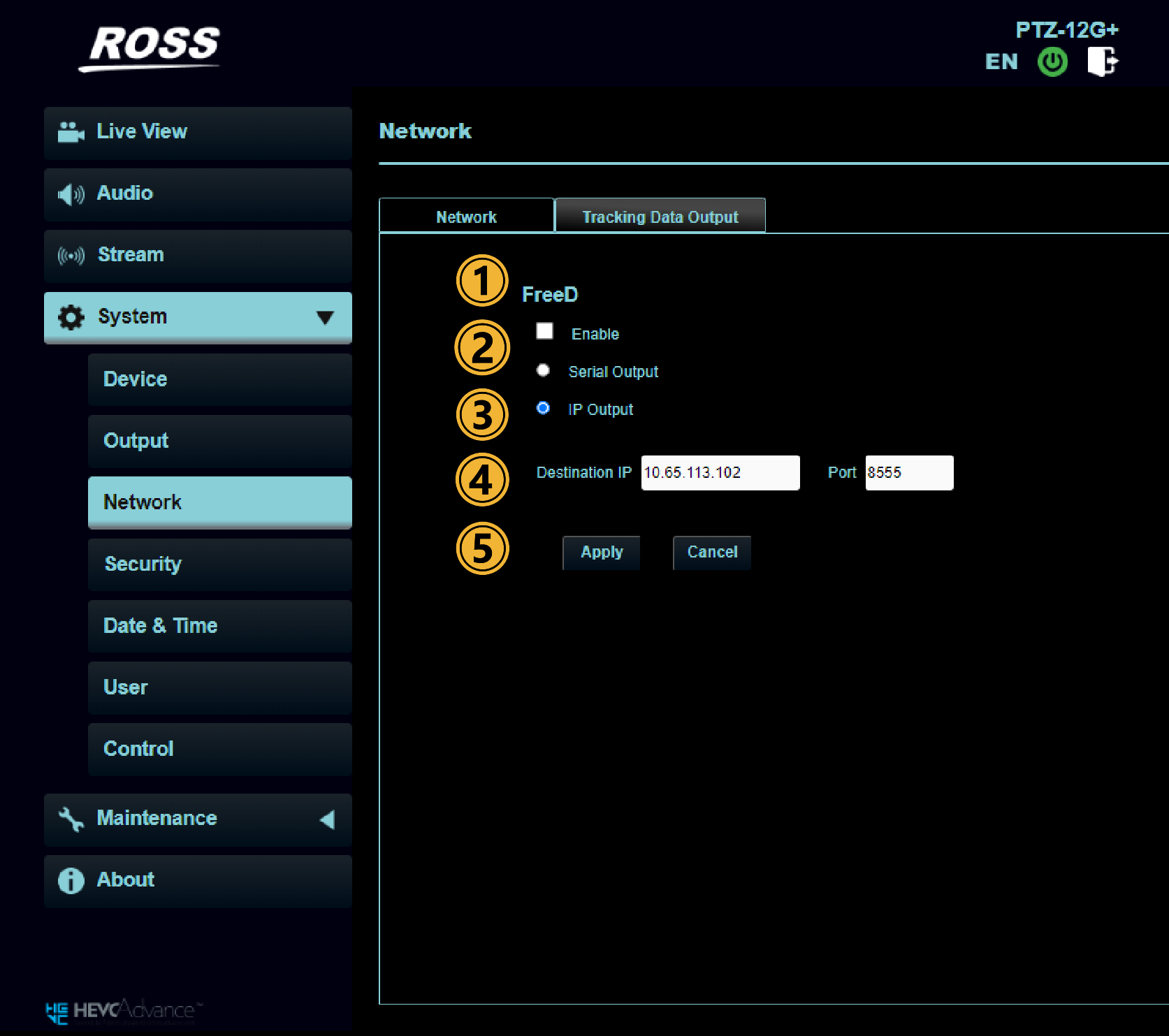Open the EN language selector
The width and height of the screenshot is (1169, 1036).
coord(1001,62)
